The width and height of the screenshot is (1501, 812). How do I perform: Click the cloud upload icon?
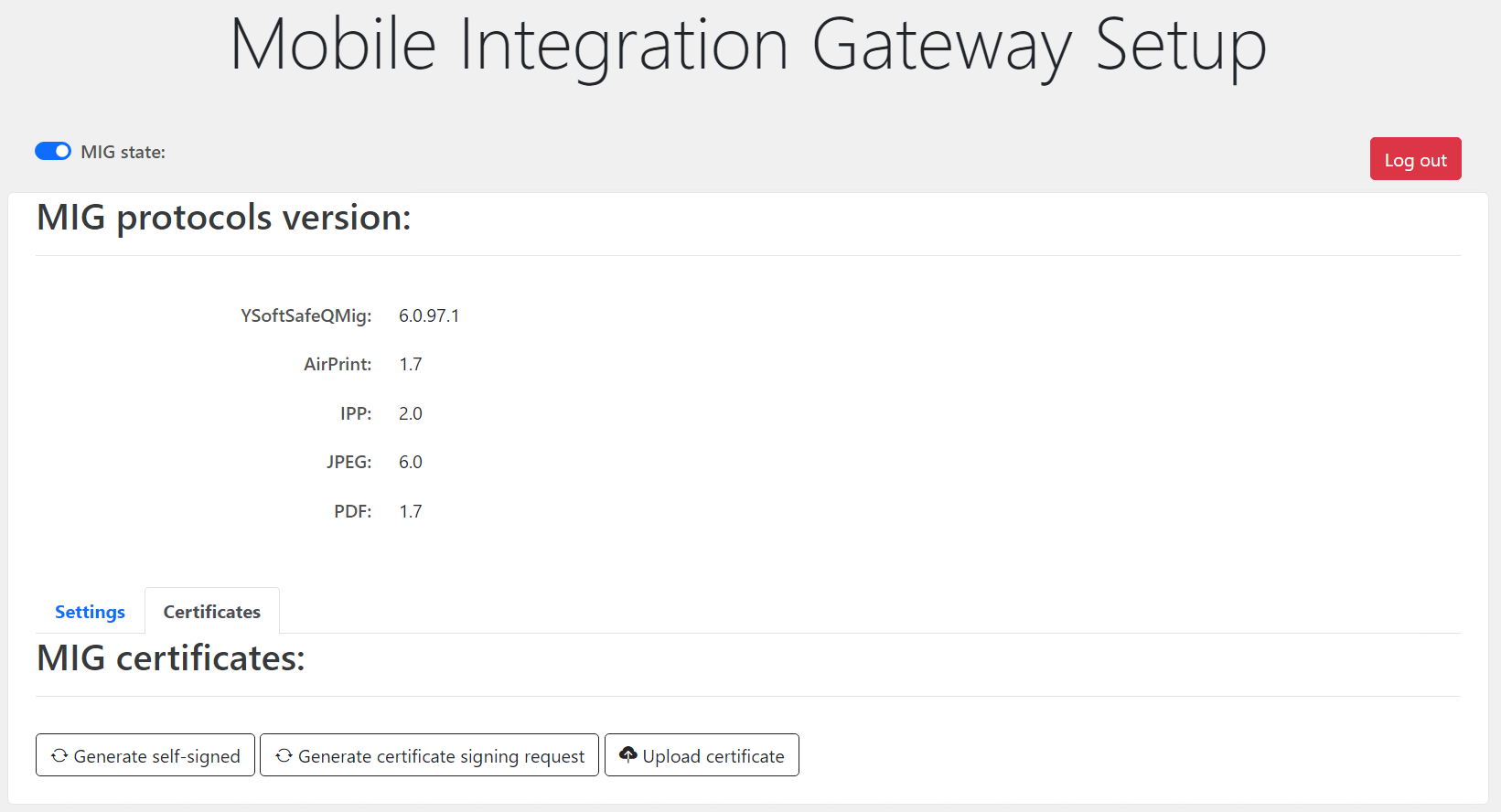pyautogui.click(x=628, y=754)
